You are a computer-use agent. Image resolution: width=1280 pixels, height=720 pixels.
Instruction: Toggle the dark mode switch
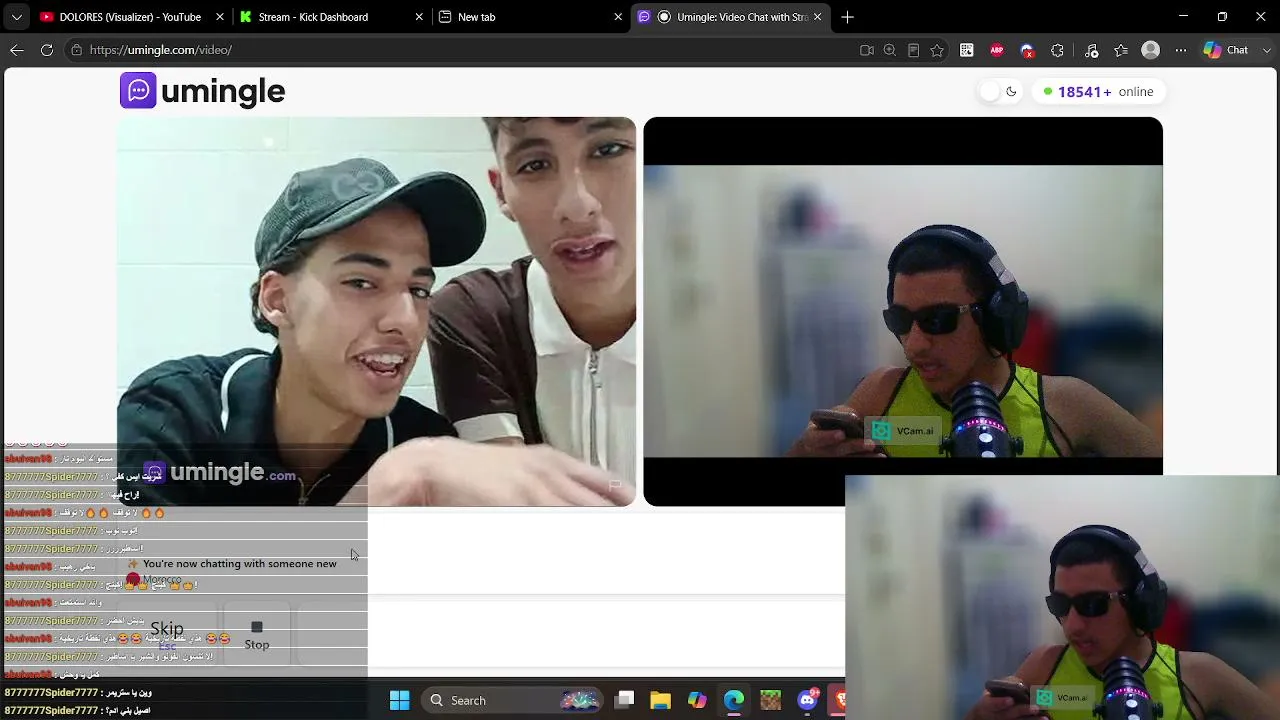pos(999,92)
